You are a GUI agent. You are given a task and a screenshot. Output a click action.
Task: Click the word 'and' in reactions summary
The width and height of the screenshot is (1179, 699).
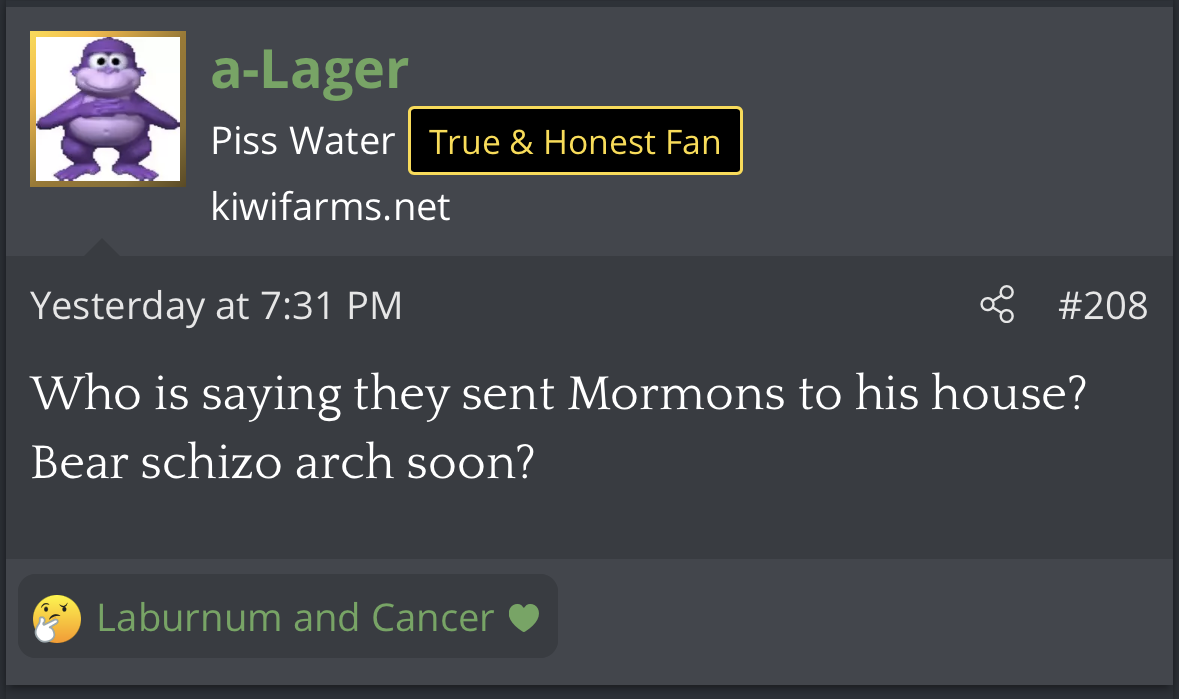(326, 618)
